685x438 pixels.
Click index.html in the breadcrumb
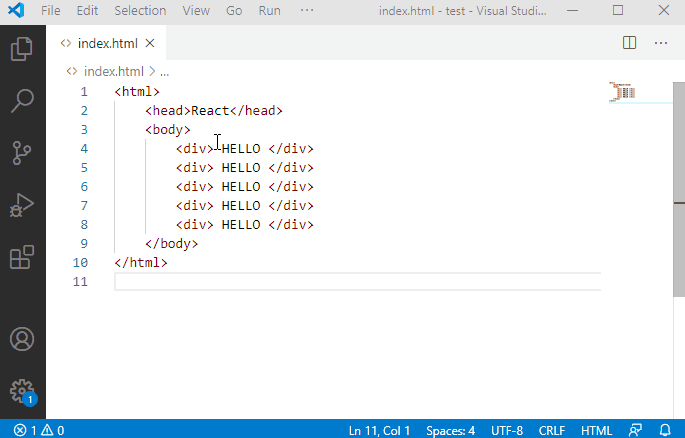pyautogui.click(x=114, y=71)
